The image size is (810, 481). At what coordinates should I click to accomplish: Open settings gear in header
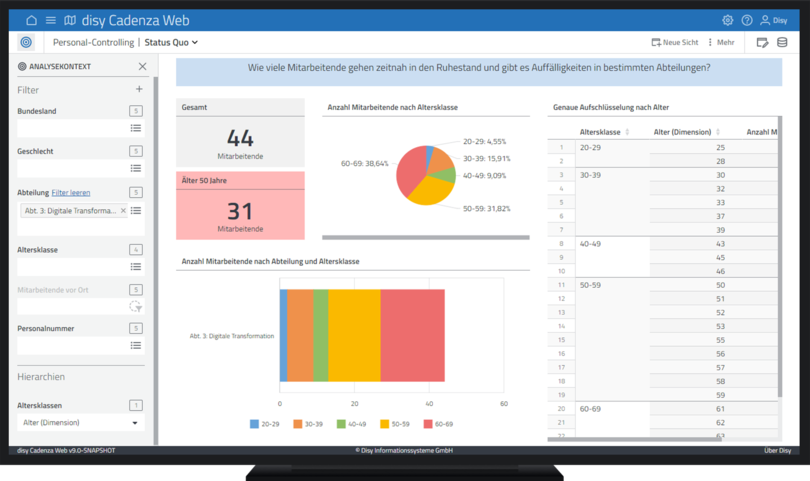point(727,20)
